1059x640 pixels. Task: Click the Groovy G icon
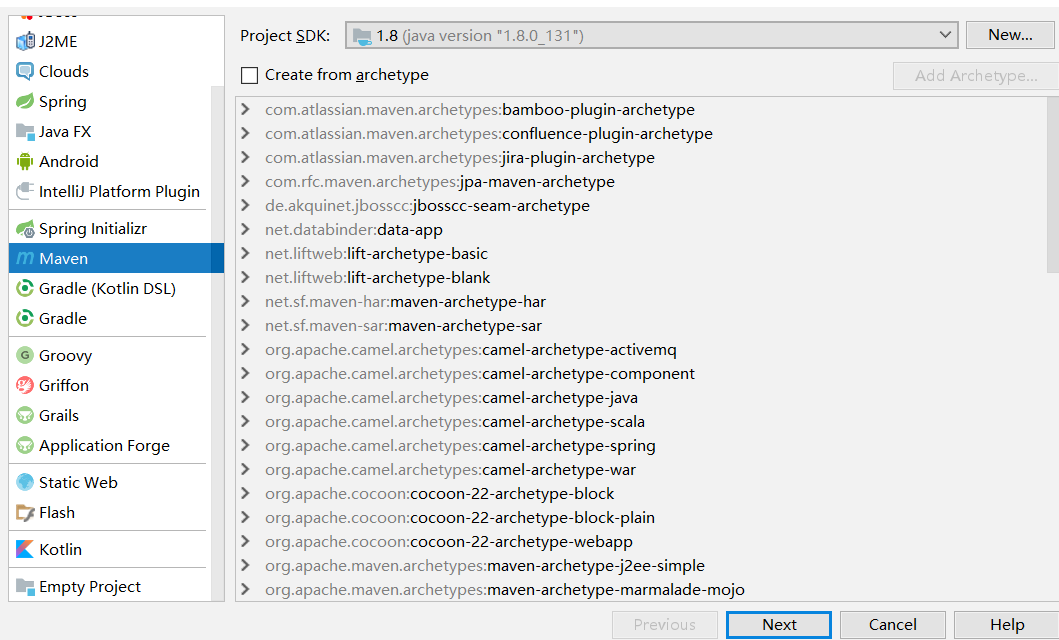pos(25,355)
